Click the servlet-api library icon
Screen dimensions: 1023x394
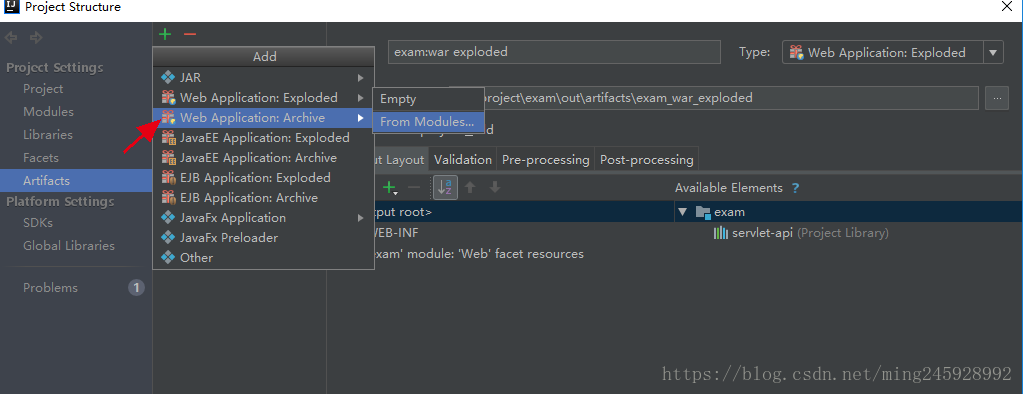pos(720,233)
